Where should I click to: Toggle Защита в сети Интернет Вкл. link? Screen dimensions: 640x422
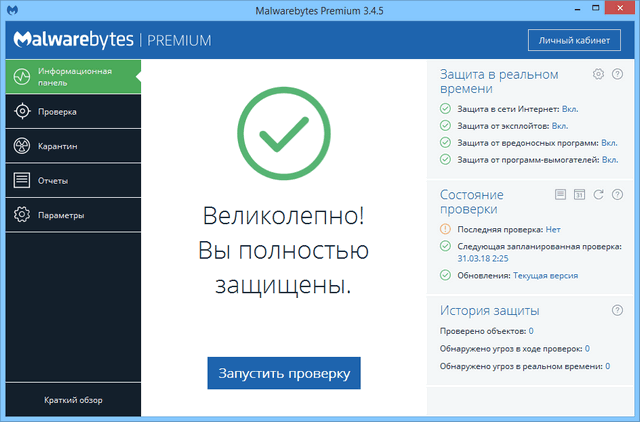click(570, 109)
